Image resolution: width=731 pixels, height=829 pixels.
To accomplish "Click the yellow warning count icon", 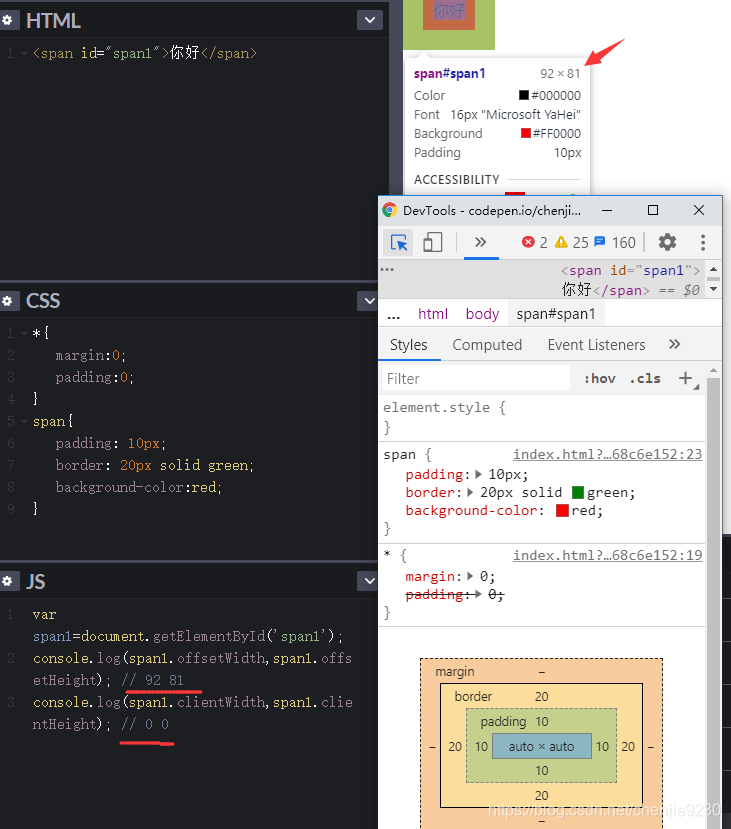I will (x=561, y=242).
